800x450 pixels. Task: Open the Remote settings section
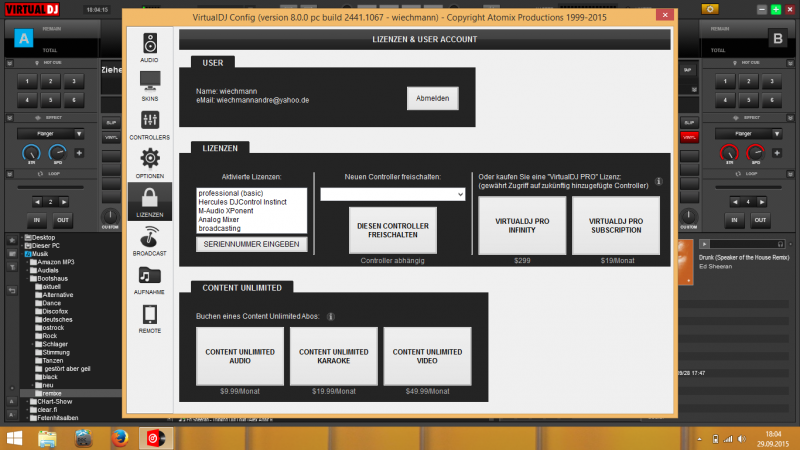(149, 318)
